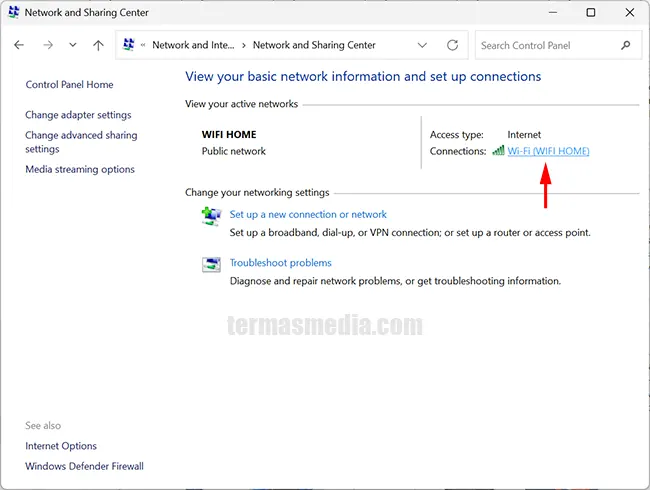Viewport: 650px width, 490px height.
Task: Select the Network and Inte... breadcrumb
Action: [x=193, y=45]
